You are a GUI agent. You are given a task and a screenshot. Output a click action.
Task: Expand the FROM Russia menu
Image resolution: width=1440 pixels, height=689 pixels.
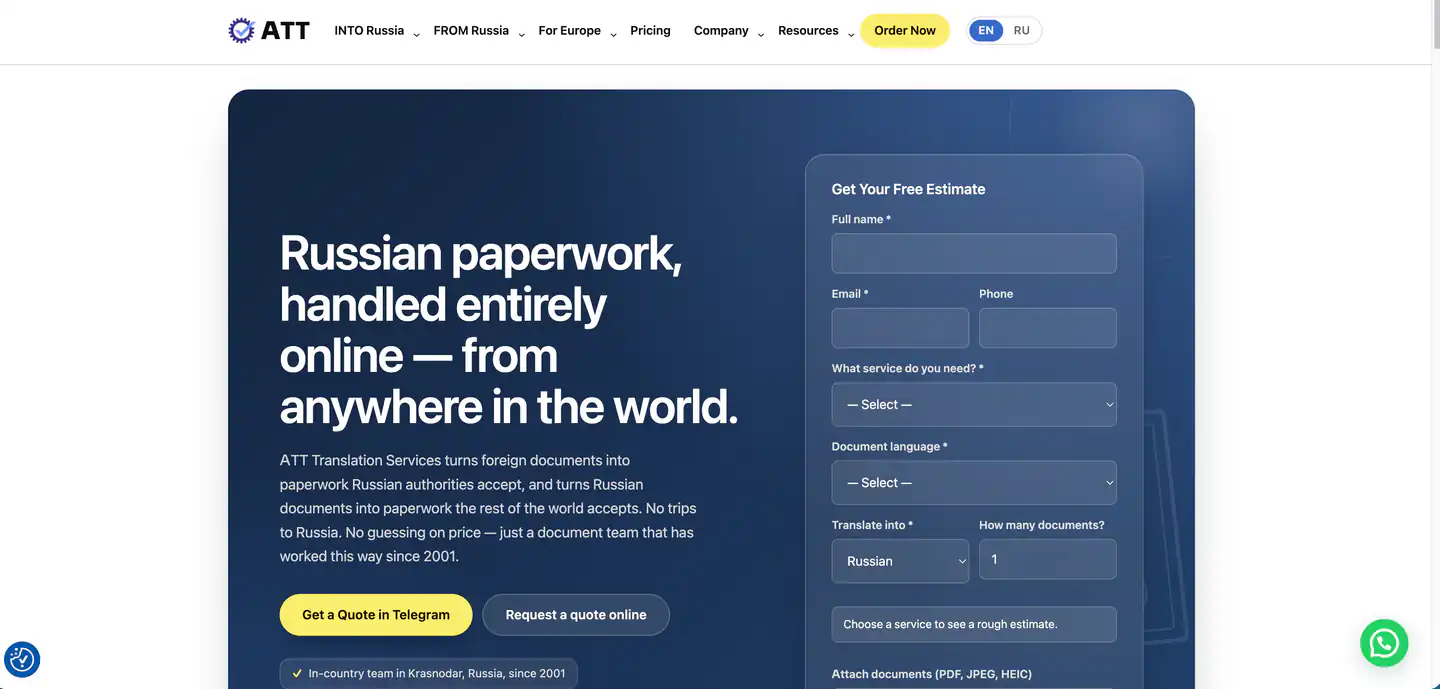pos(479,31)
